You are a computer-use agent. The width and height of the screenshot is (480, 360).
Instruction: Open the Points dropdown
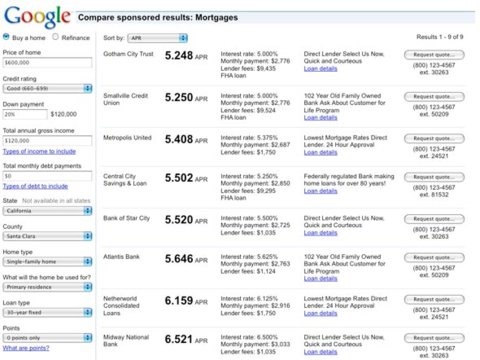coord(47,338)
